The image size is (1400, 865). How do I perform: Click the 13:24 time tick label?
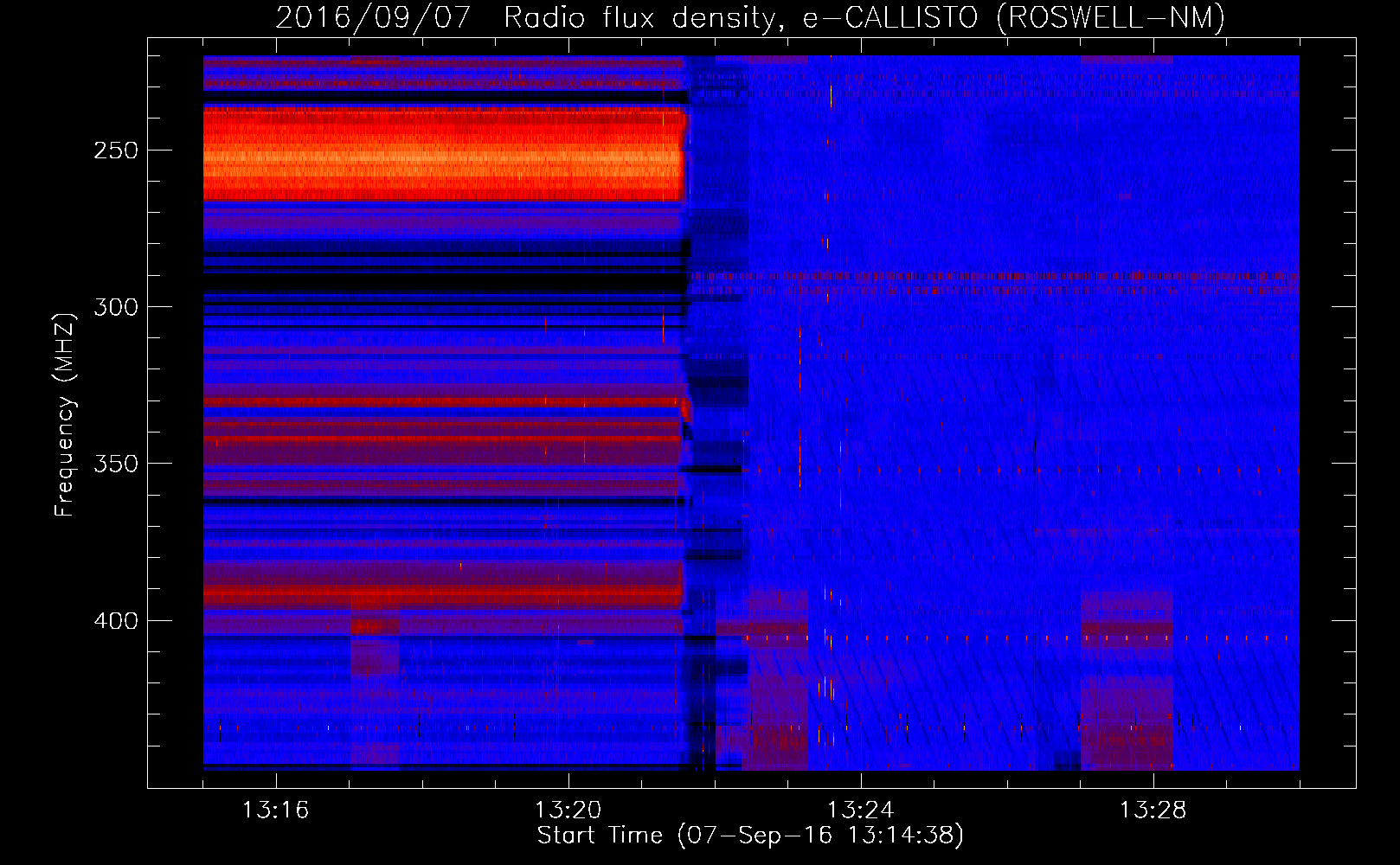point(860,811)
